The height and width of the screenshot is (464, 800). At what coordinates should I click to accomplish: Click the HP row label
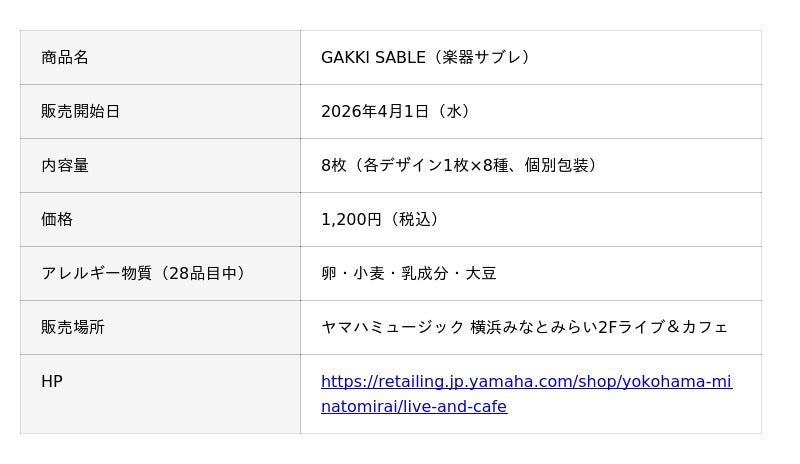[x=52, y=381]
